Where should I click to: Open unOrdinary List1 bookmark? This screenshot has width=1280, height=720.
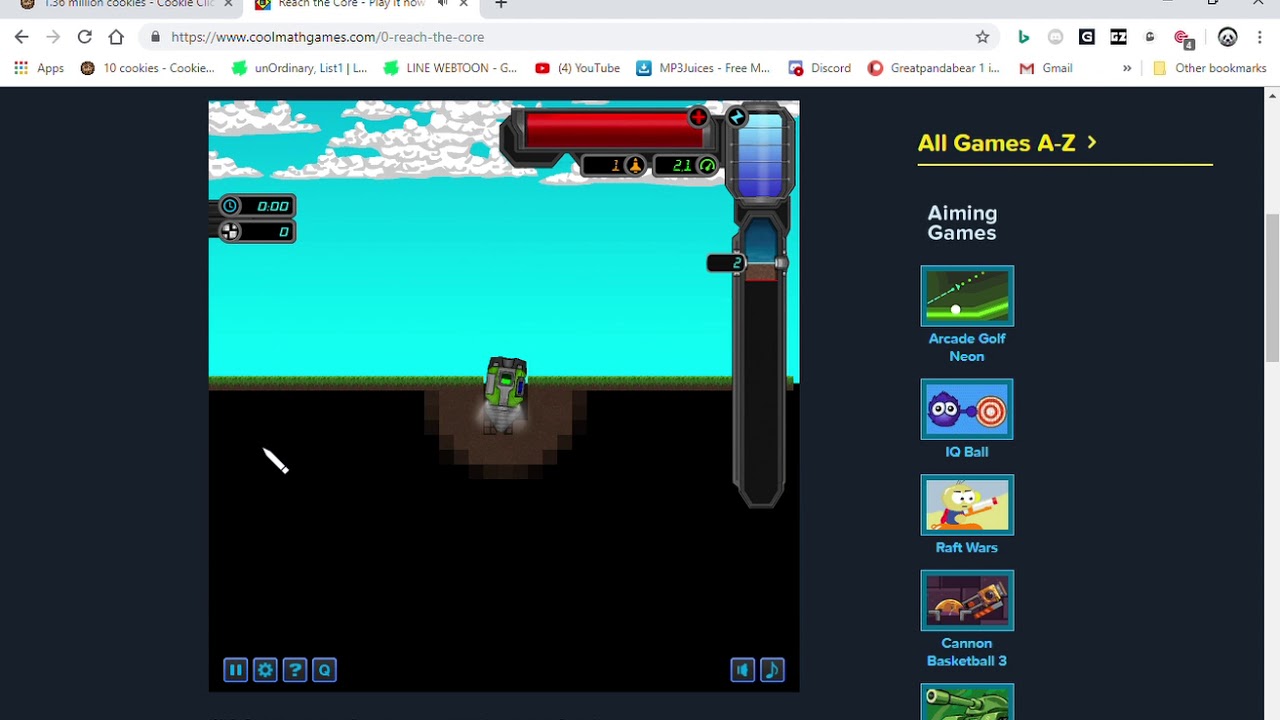(x=299, y=68)
